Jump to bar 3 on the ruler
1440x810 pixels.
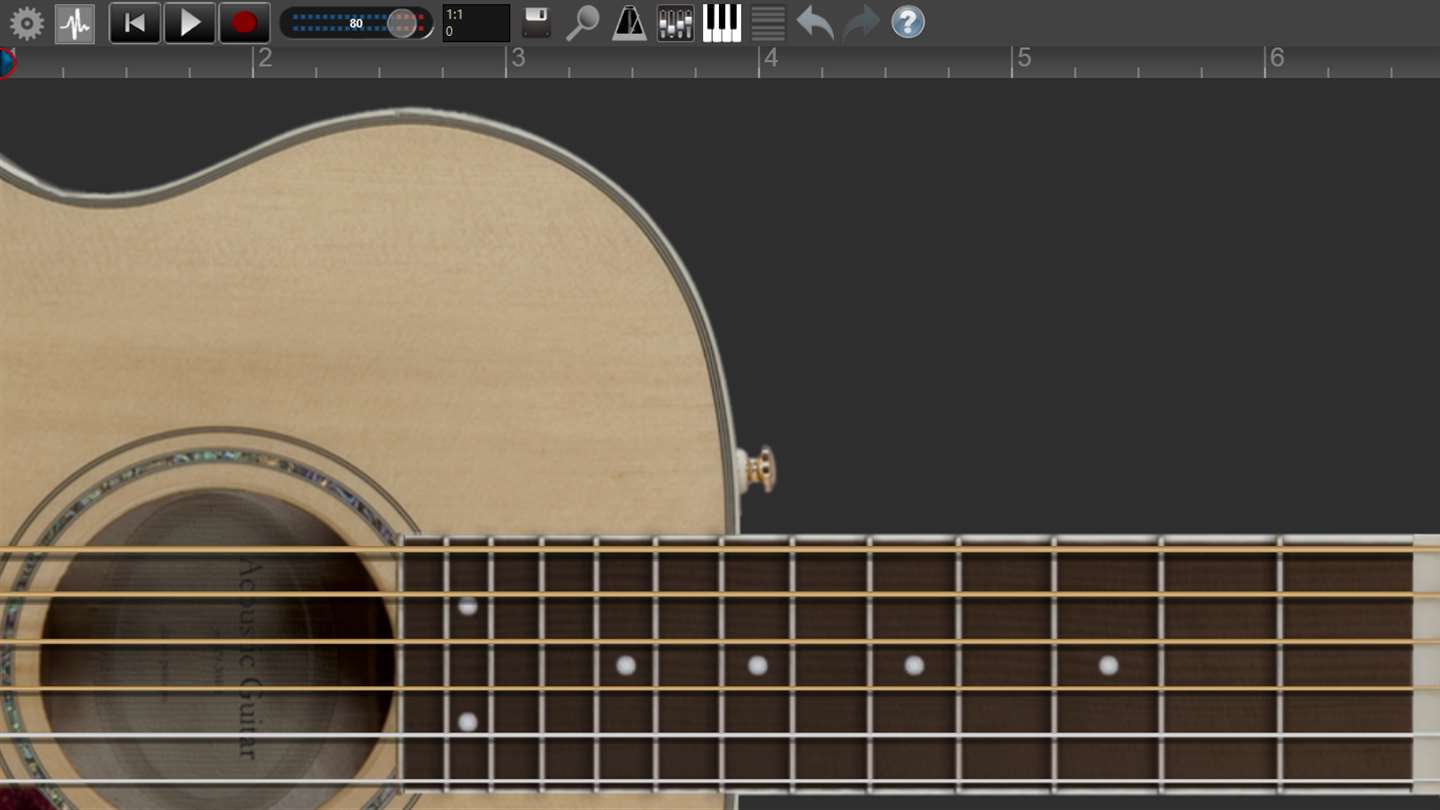click(518, 58)
